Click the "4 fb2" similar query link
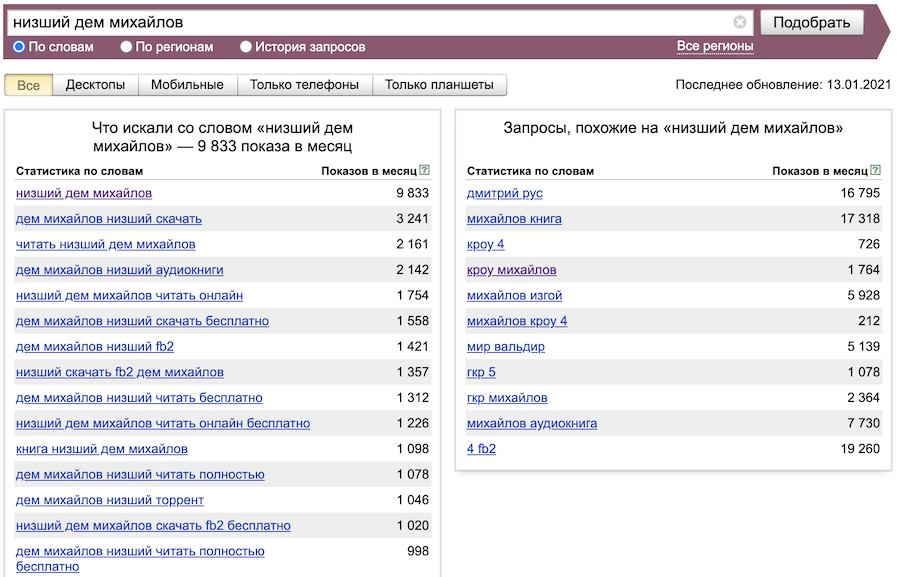Image resolution: width=900 pixels, height=577 pixels. click(481, 449)
